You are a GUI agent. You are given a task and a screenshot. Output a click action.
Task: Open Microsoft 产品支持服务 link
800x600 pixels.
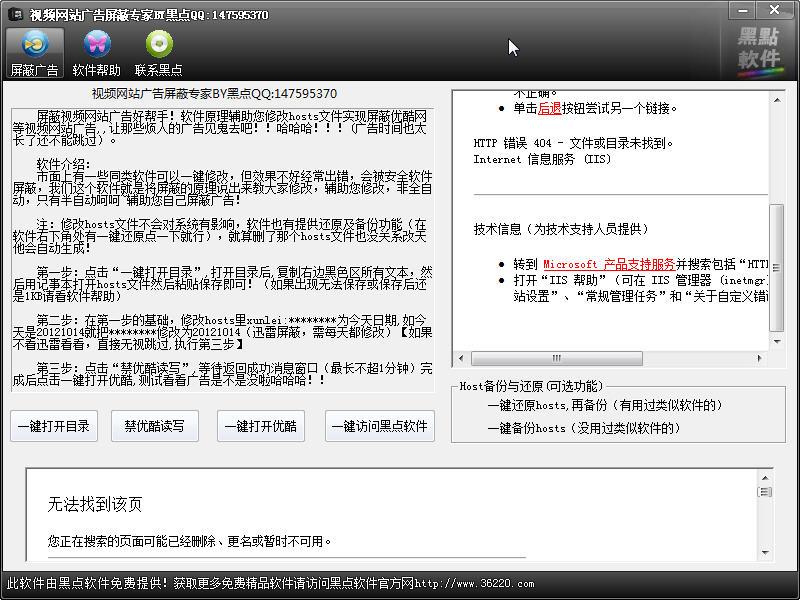point(609,264)
